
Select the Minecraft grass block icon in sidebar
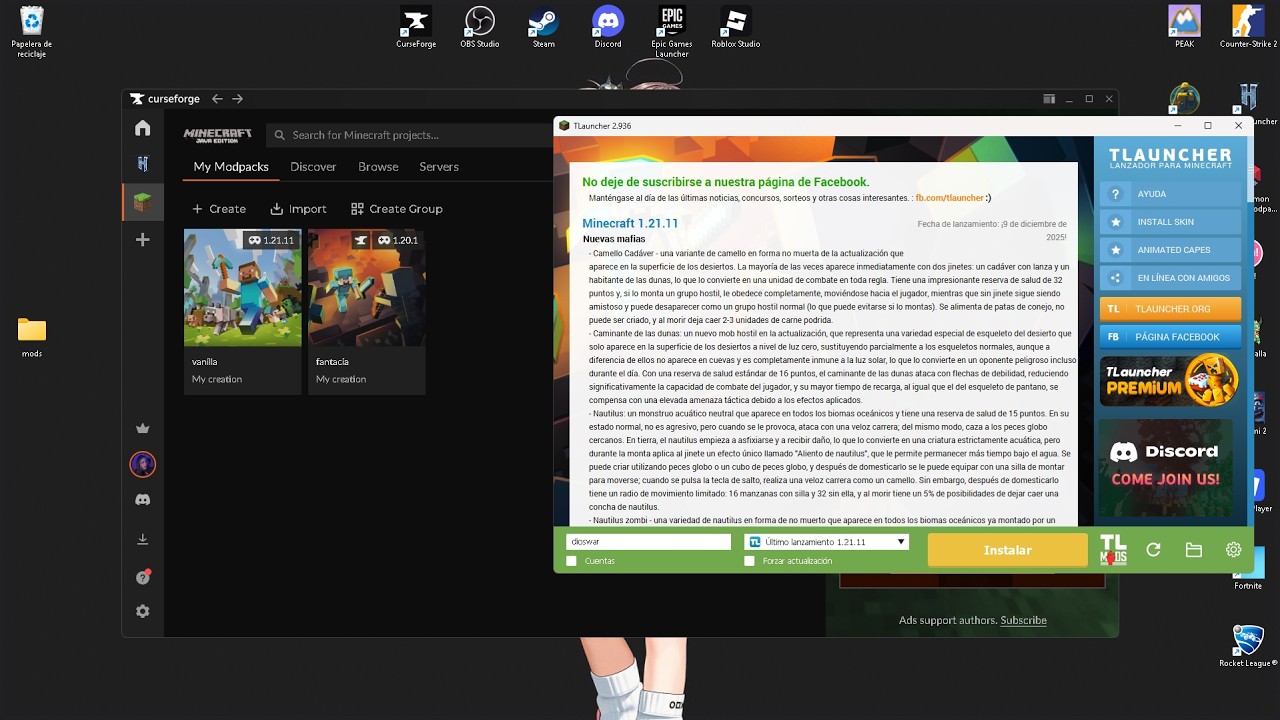143,202
